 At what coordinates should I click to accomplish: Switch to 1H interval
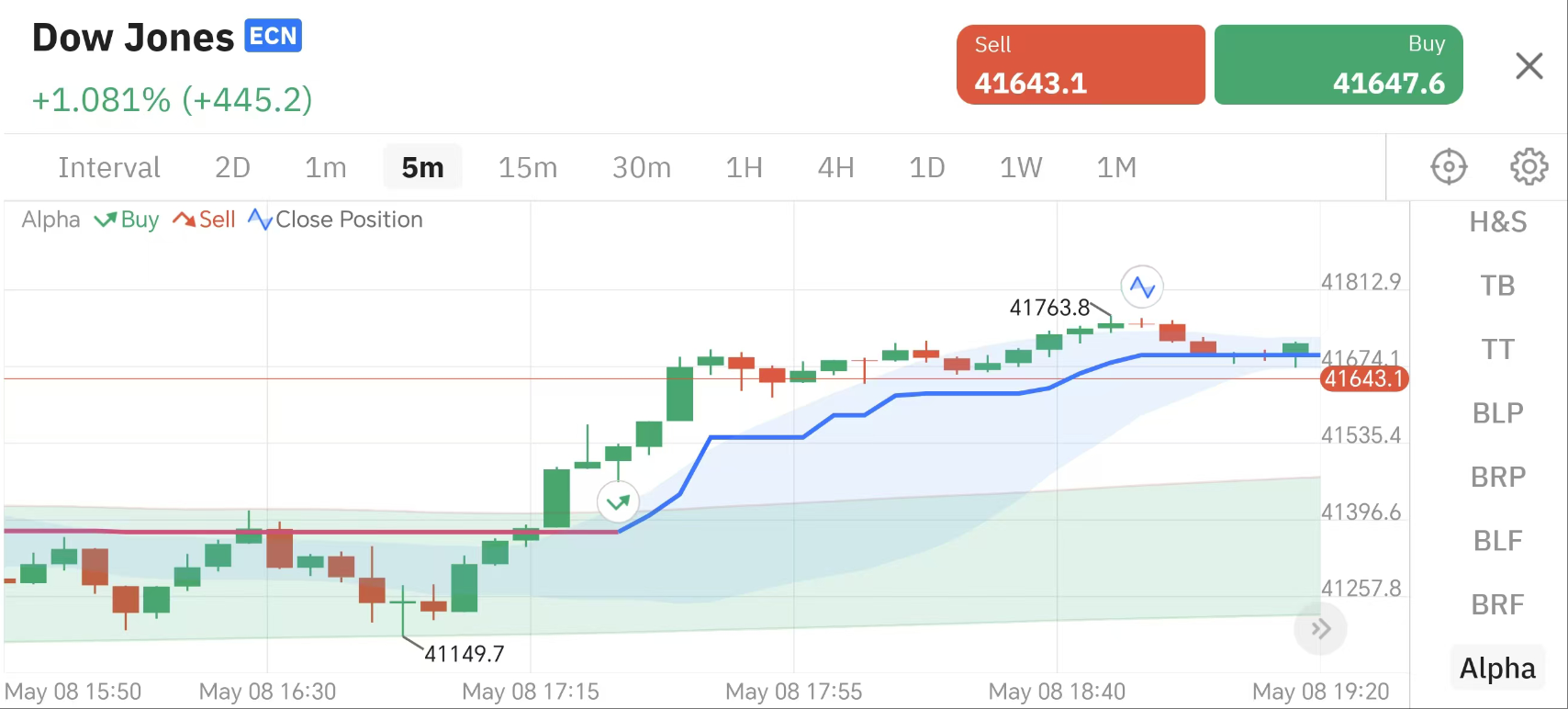(745, 167)
